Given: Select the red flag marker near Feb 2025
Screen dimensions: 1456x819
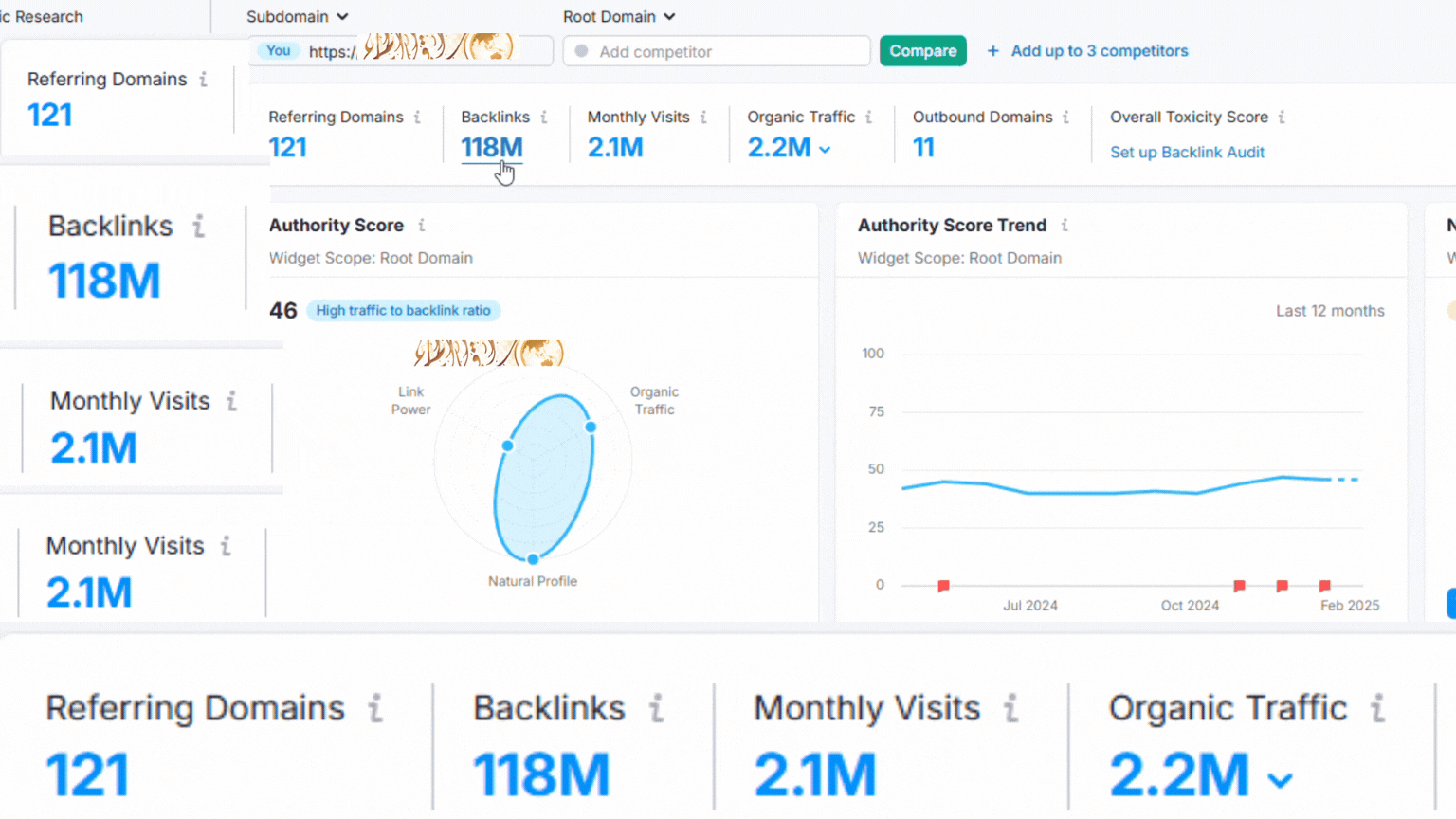Looking at the screenshot, I should 1325,586.
